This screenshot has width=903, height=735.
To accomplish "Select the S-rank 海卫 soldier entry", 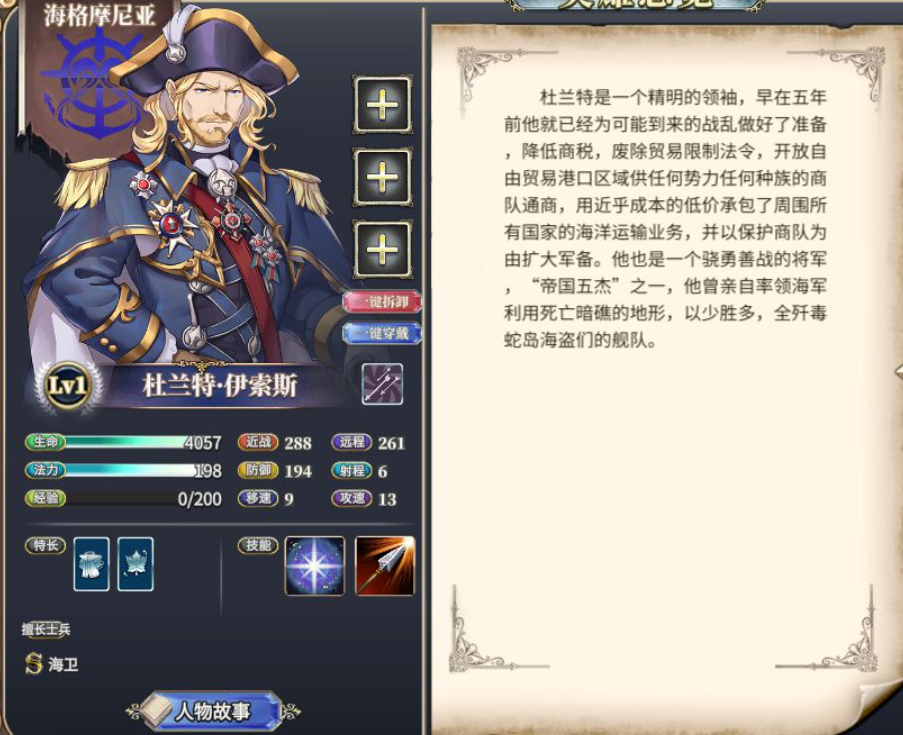I will click(52, 664).
